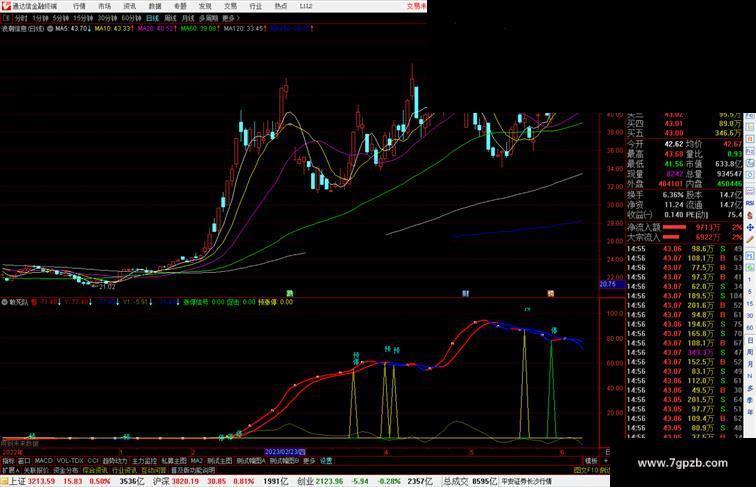Select the MA2 indicator tab
This screenshot has height=487, width=756.
tap(197, 461)
